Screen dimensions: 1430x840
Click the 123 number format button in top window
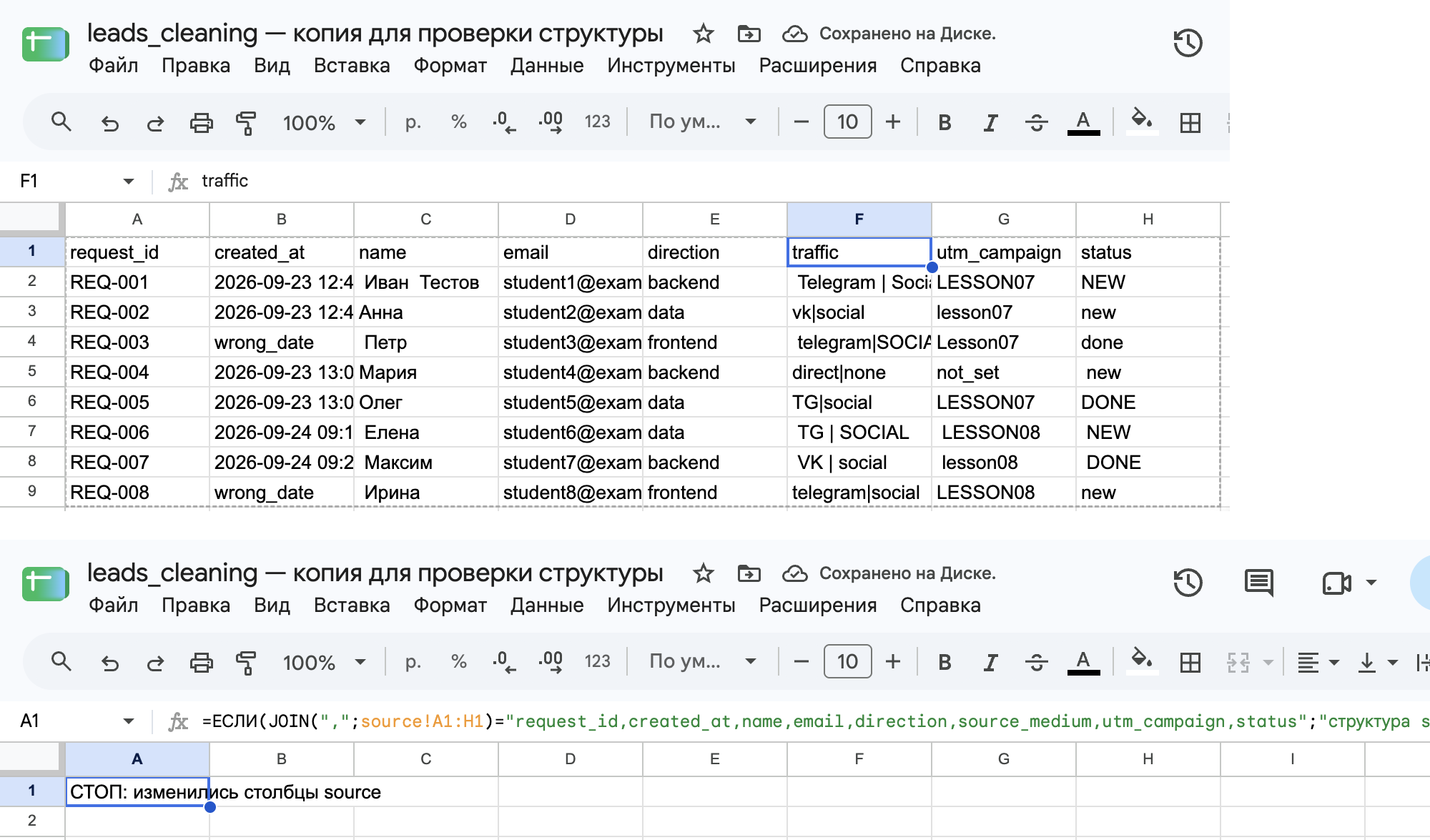(597, 122)
